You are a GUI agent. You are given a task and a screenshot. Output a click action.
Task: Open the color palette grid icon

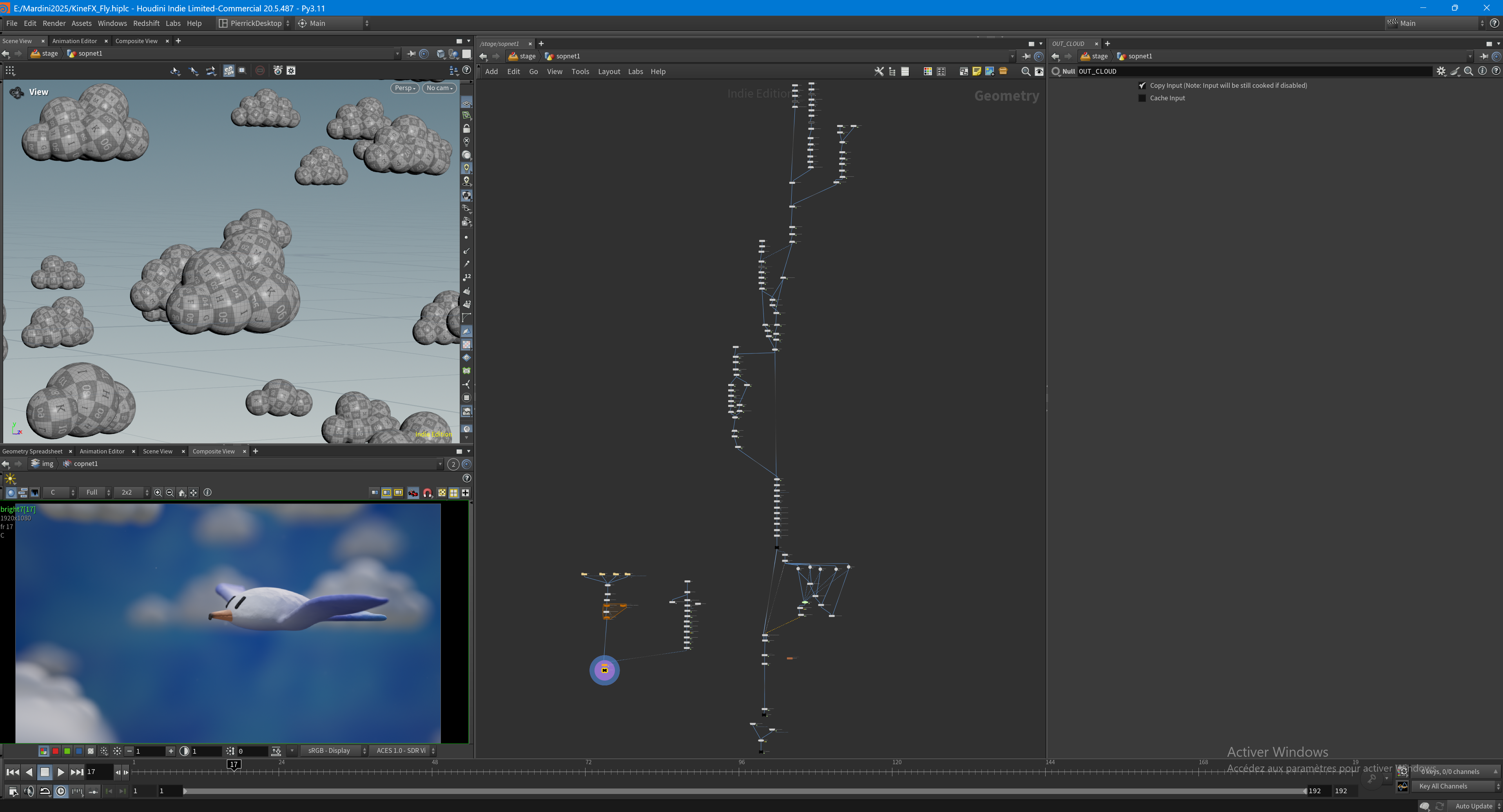click(x=927, y=71)
